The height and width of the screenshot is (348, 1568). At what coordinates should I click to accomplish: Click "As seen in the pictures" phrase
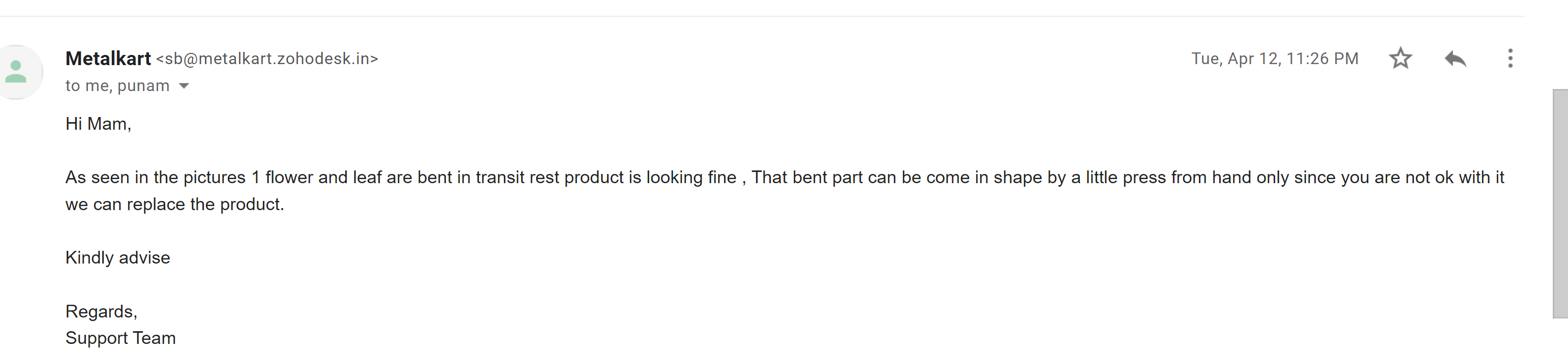(155, 178)
